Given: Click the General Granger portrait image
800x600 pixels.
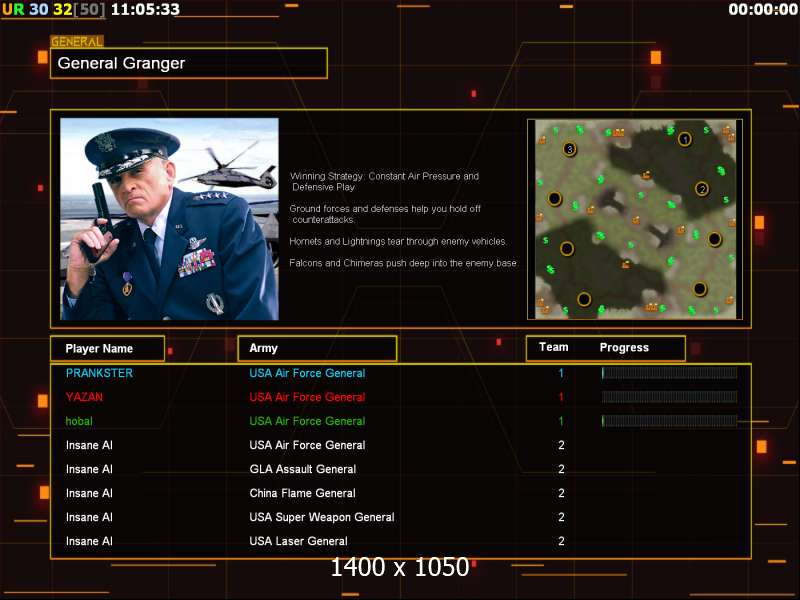Looking at the screenshot, I should click(x=169, y=219).
